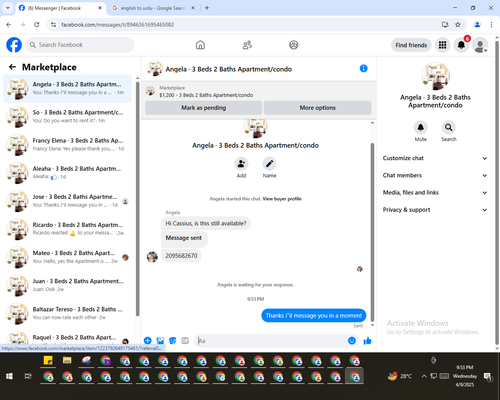Attach a photo file icon in composer
The image size is (500, 400).
click(160, 340)
